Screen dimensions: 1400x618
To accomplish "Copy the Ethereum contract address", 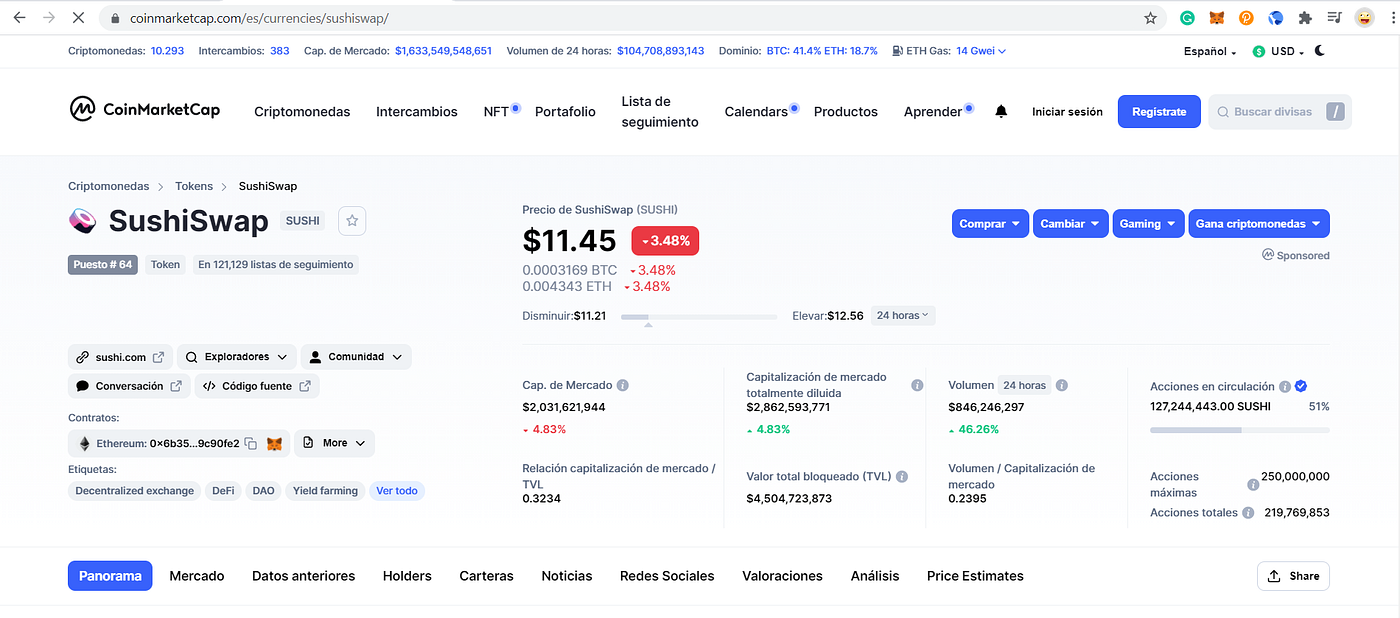I will tap(251, 443).
